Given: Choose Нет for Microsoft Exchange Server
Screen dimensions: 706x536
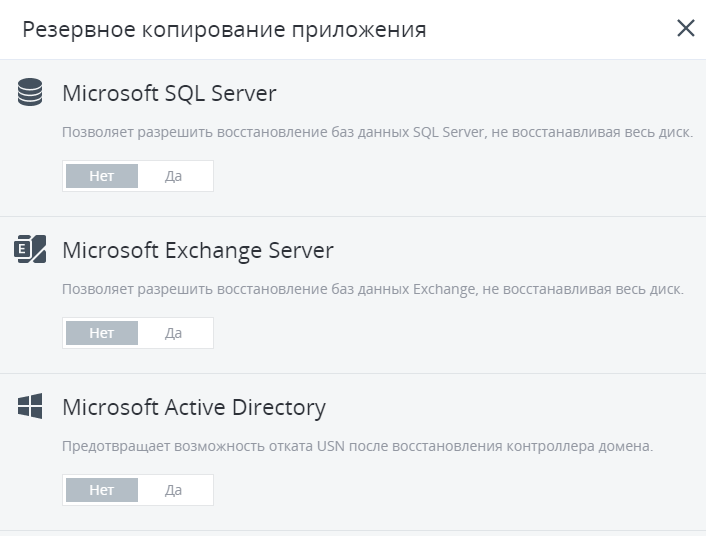Looking at the screenshot, I should coord(101,333).
